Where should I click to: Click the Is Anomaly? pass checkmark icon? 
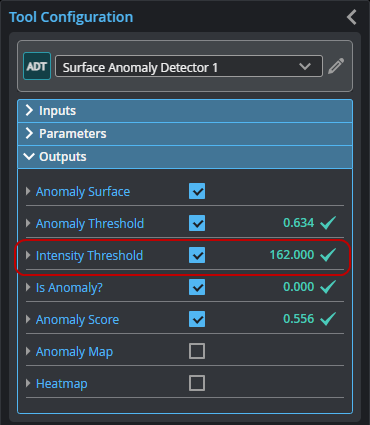point(328,287)
